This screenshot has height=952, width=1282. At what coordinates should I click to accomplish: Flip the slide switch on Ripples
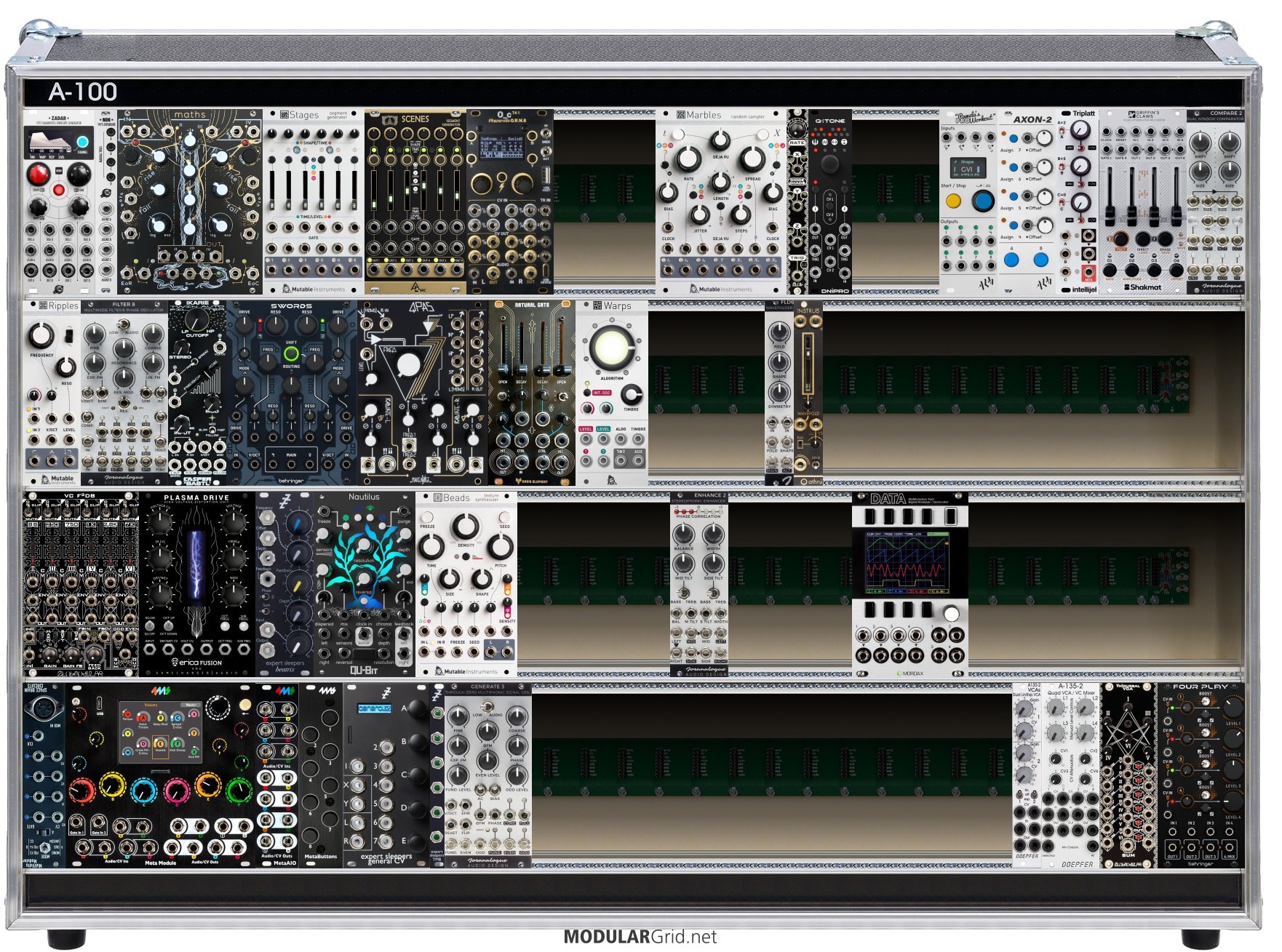click(x=69, y=336)
